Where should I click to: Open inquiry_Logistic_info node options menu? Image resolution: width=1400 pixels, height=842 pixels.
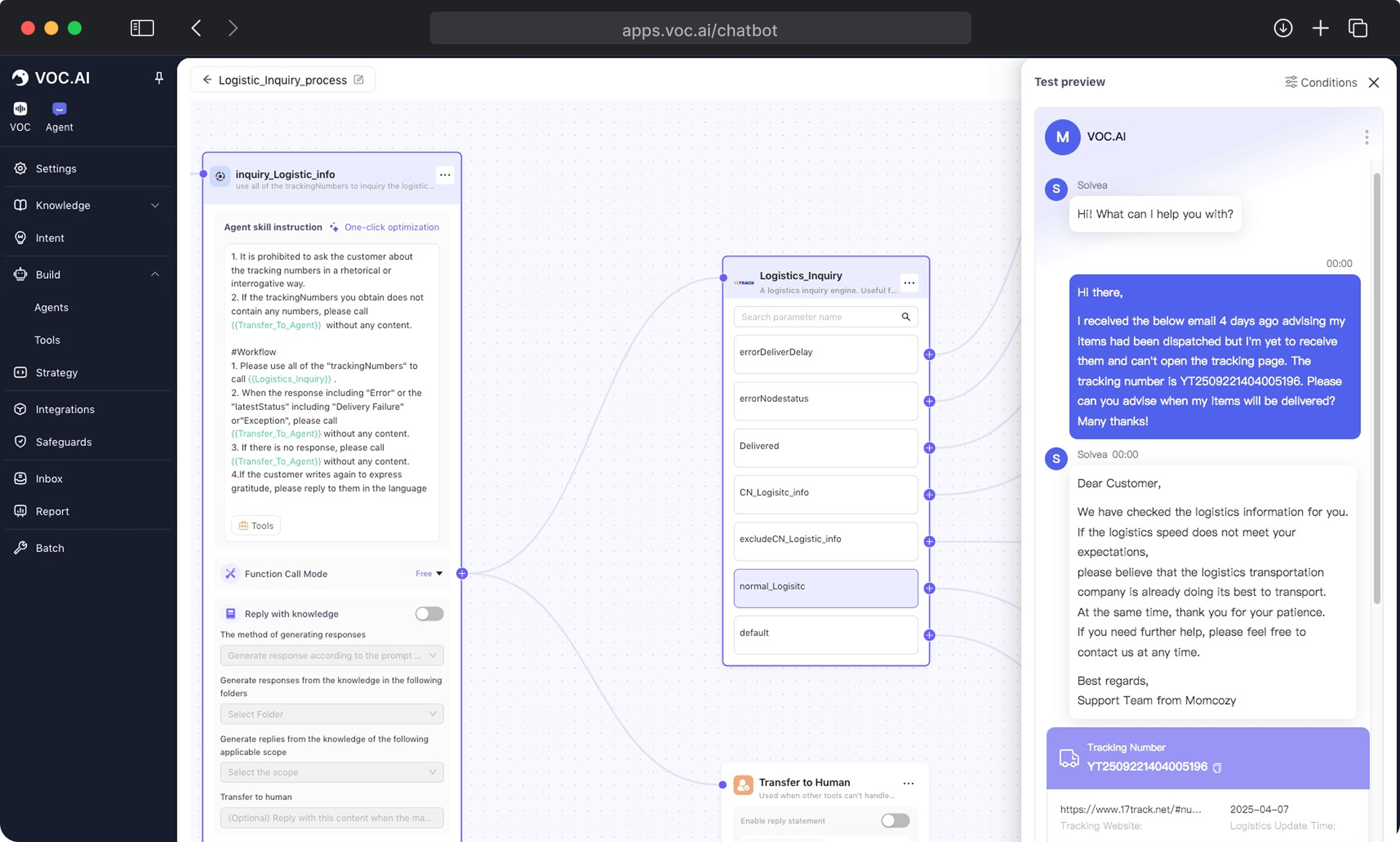[444, 175]
